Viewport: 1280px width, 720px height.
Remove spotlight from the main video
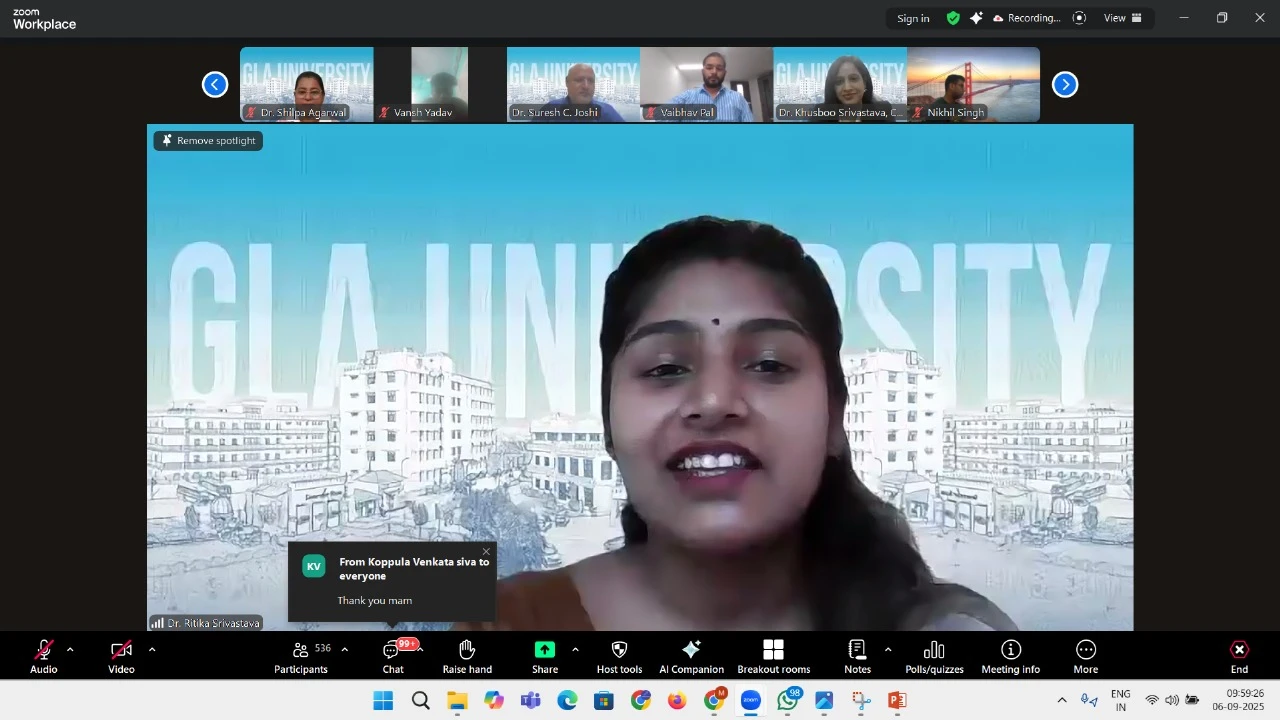click(x=208, y=141)
